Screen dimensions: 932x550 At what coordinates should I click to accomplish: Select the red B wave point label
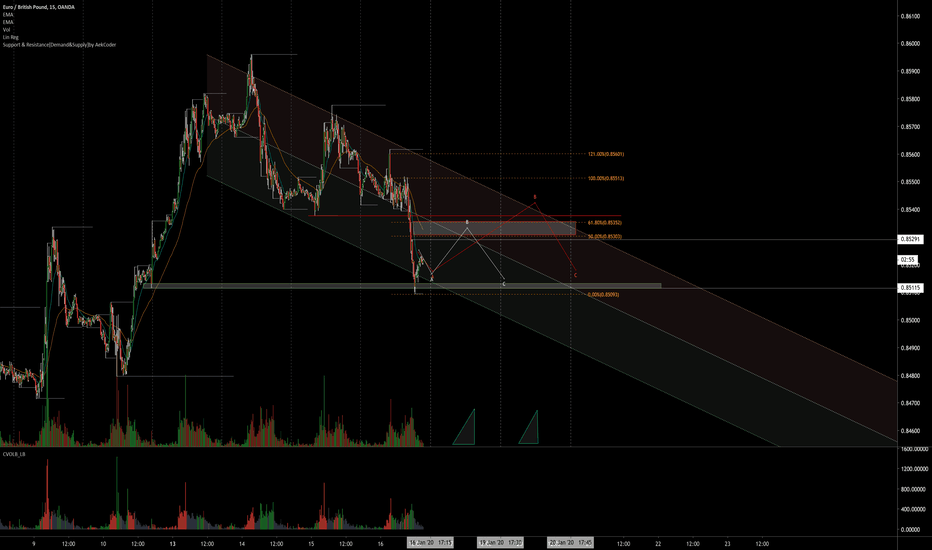pyautogui.click(x=535, y=197)
